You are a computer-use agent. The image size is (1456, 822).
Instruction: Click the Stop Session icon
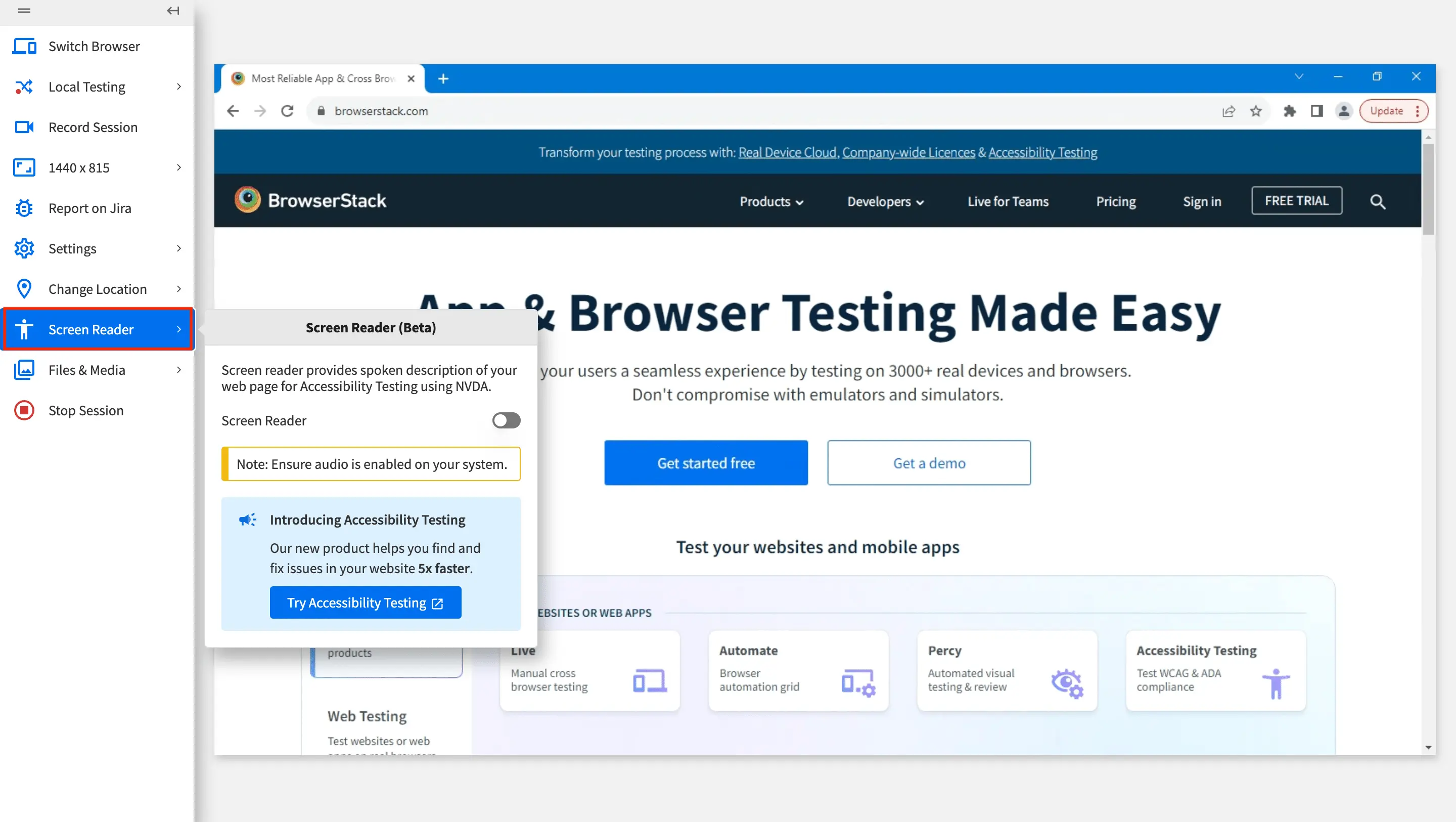[x=24, y=411]
